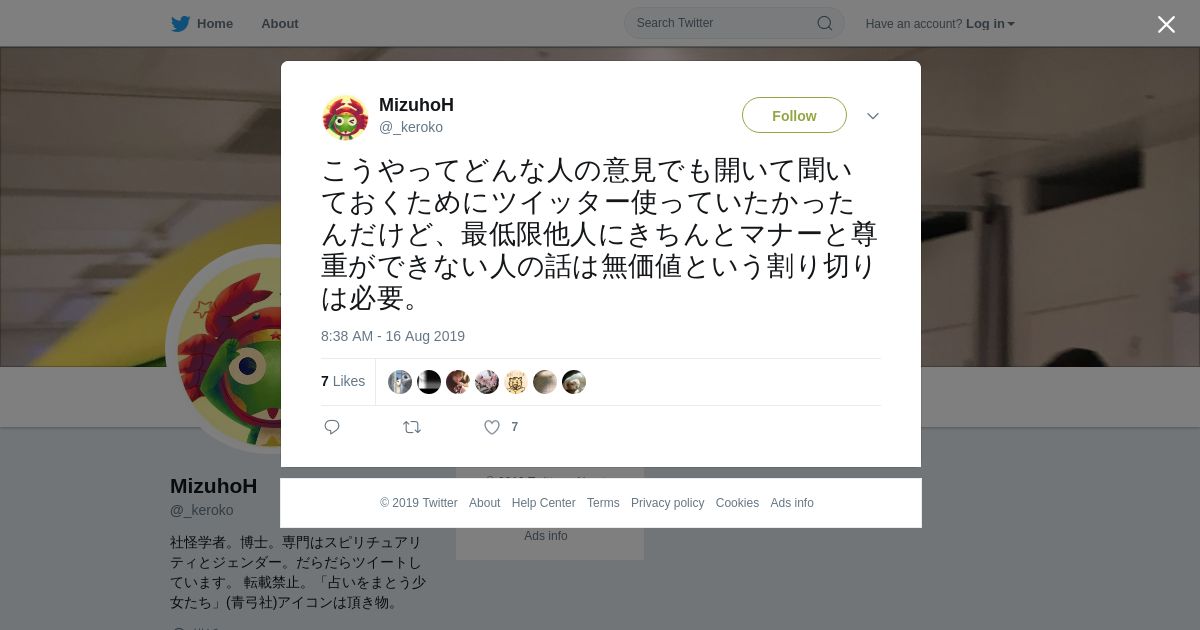
Task: Retweet using the retweet arrows icon
Action: click(412, 427)
